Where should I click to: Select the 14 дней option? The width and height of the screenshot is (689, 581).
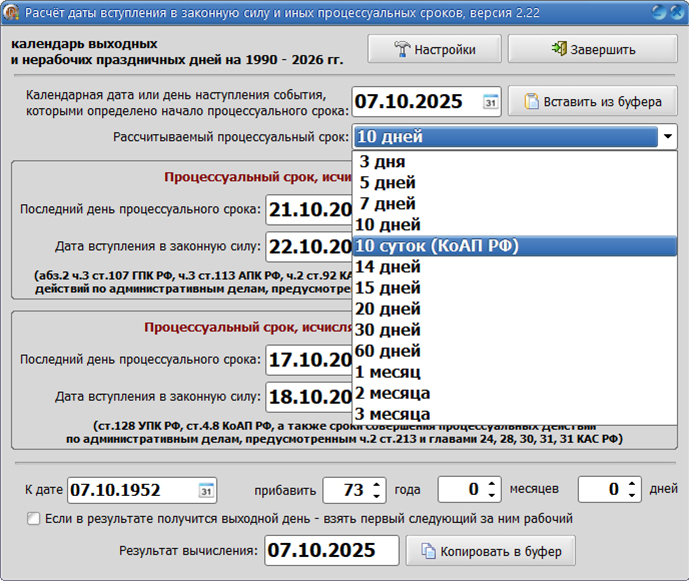(389, 267)
